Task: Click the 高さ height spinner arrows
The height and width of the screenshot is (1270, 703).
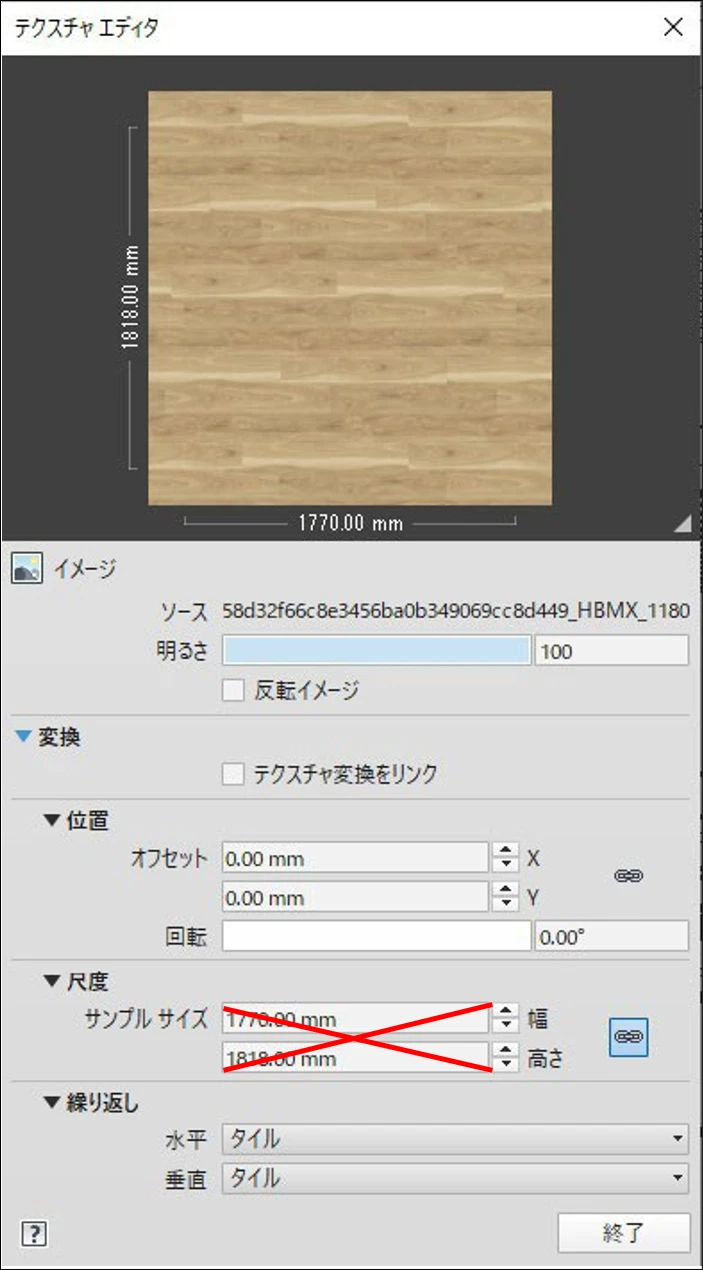Action: click(x=506, y=1057)
